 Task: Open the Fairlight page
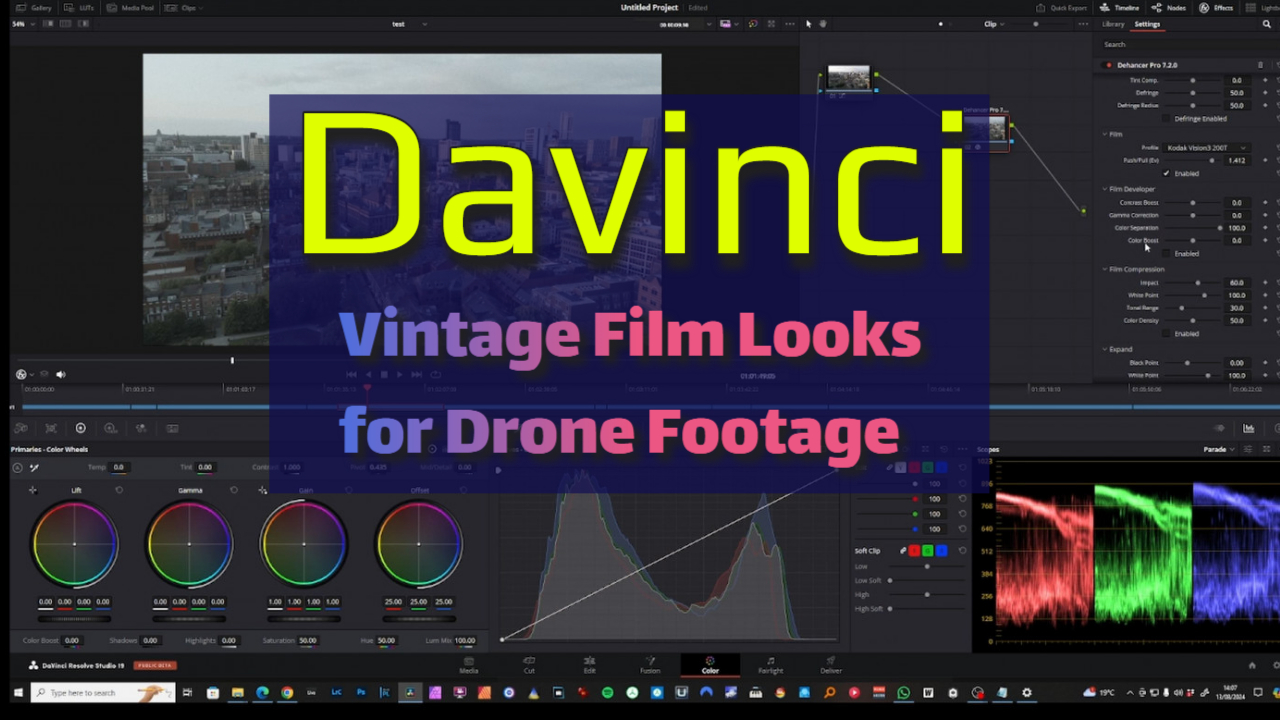pos(771,664)
